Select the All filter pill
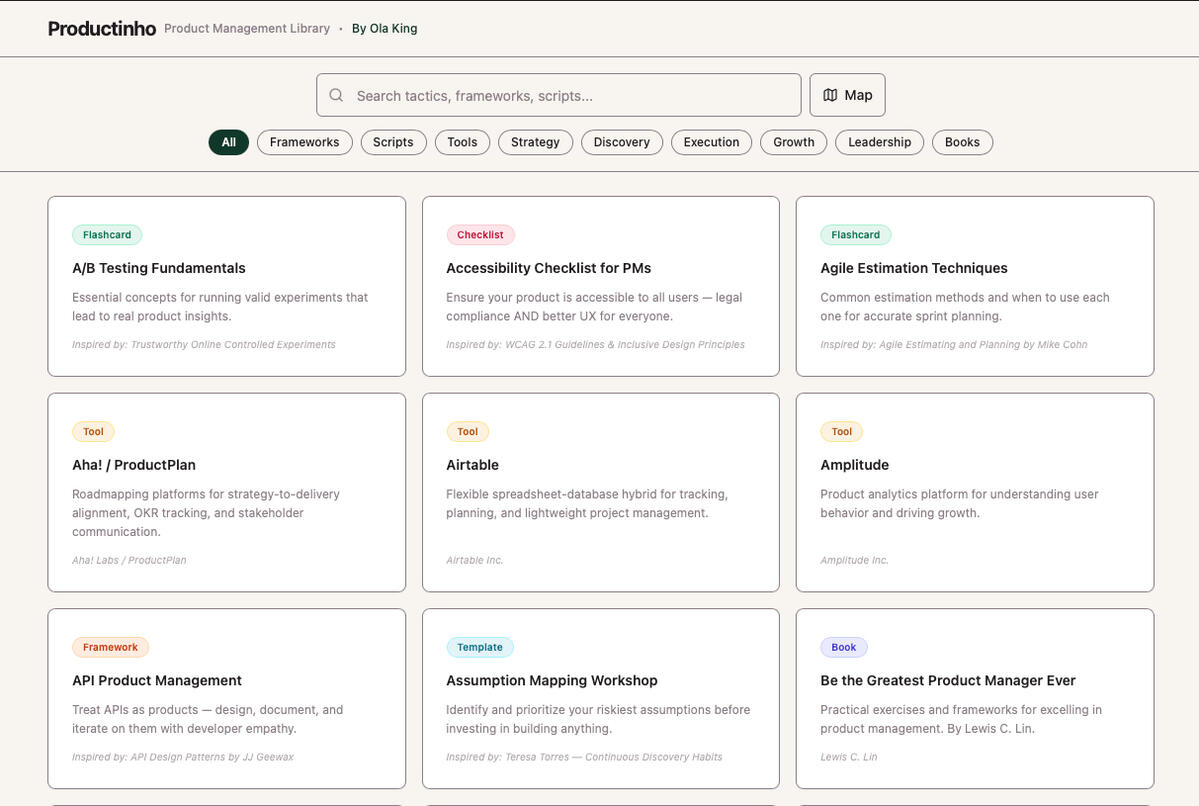1199x806 pixels. click(x=228, y=142)
